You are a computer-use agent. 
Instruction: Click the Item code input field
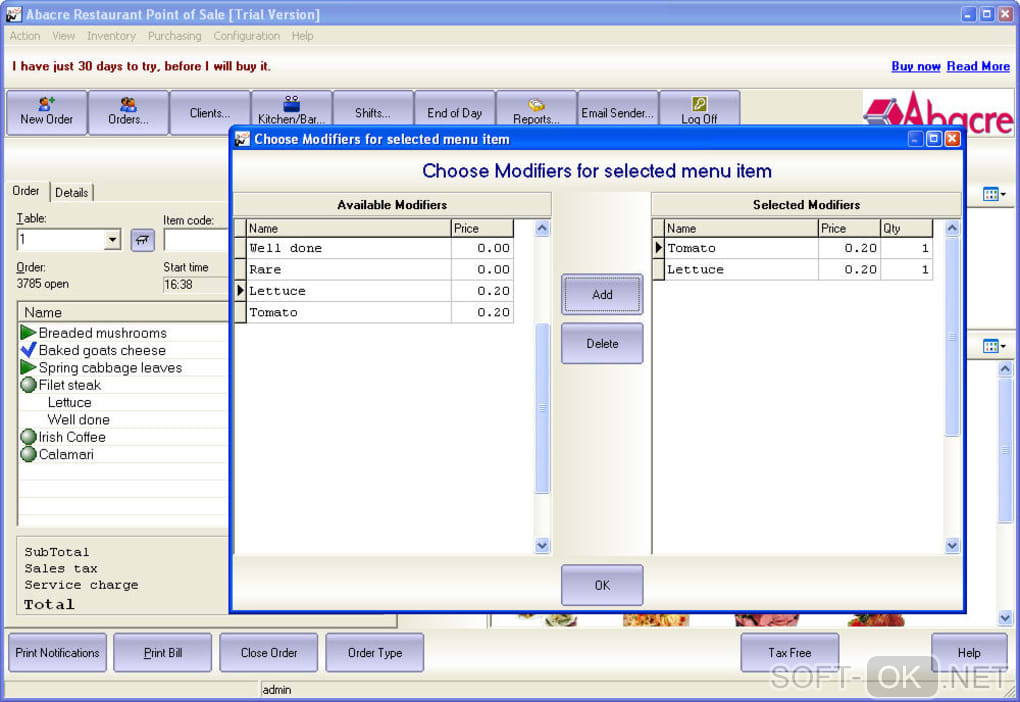point(196,239)
